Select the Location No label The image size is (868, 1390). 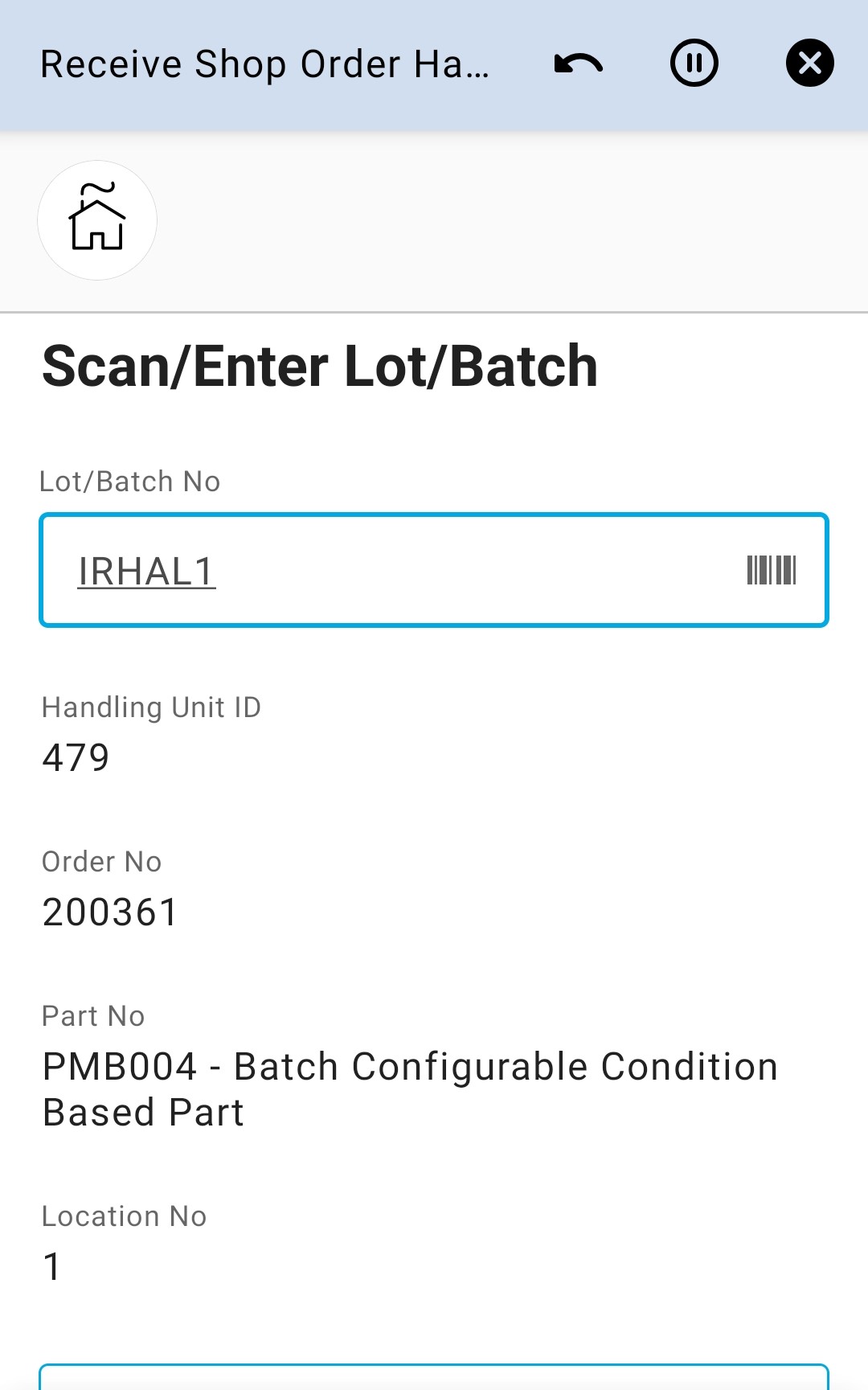click(x=125, y=1216)
